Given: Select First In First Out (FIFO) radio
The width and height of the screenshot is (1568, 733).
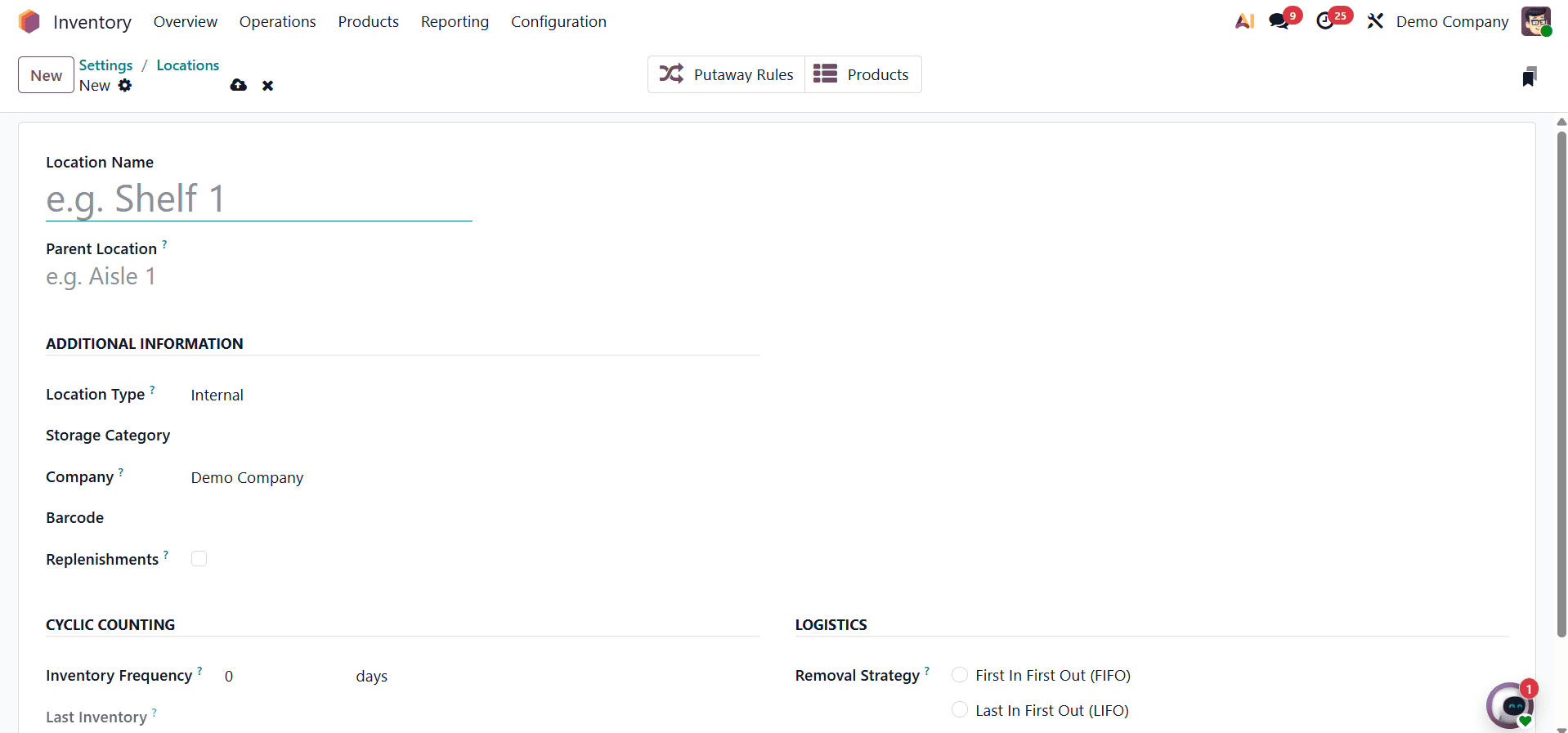Looking at the screenshot, I should (x=960, y=675).
